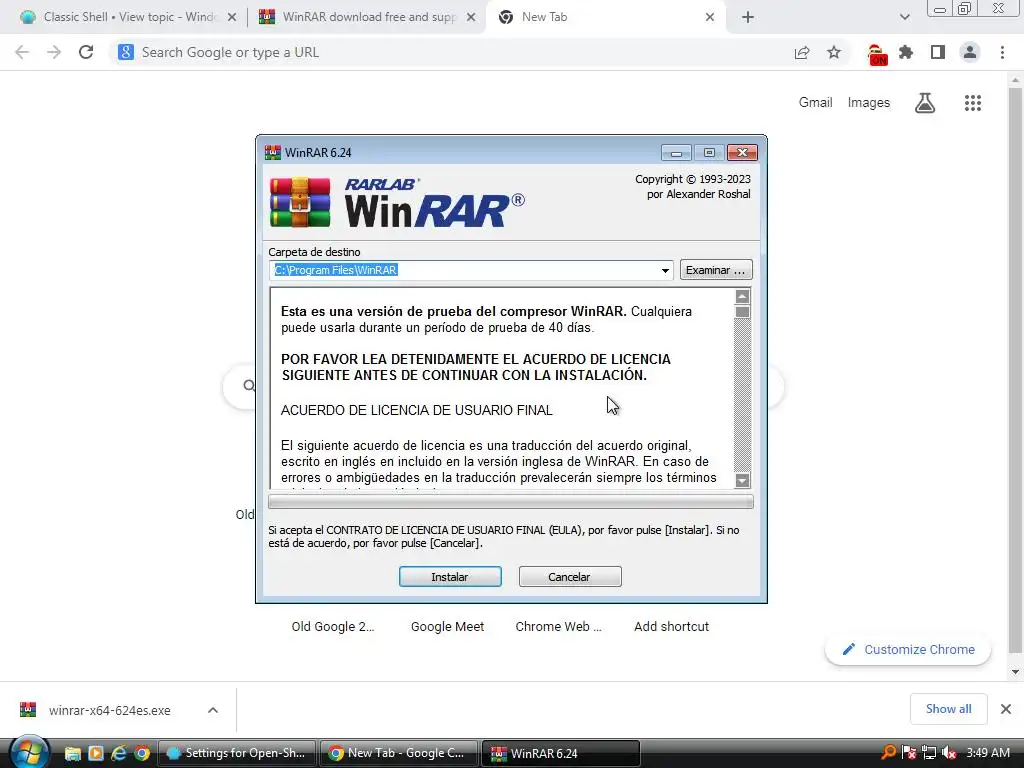Click Add shortcut on new tab page
The width and height of the screenshot is (1024, 768).
(x=671, y=626)
